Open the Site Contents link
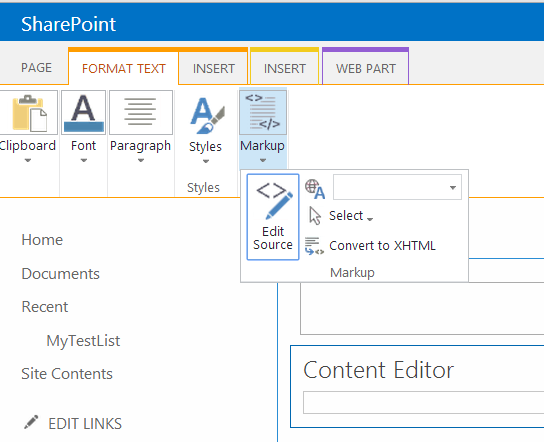 (x=67, y=374)
